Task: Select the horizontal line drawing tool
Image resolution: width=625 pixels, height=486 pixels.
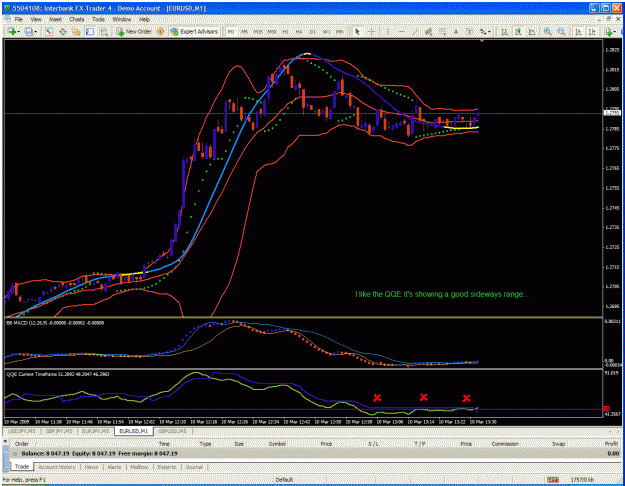Action: coord(402,31)
